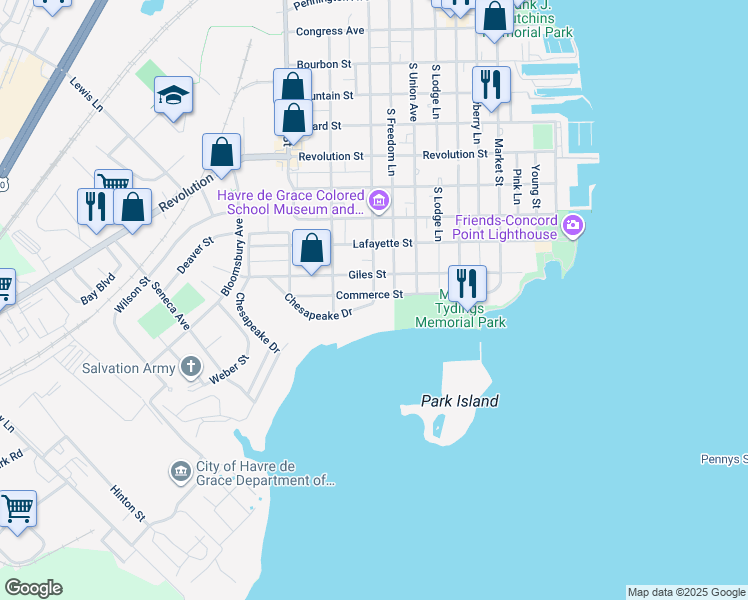The image size is (748, 600).
Task: Open the Havre de Grace Colored School Museum icon
Action: 378,202
